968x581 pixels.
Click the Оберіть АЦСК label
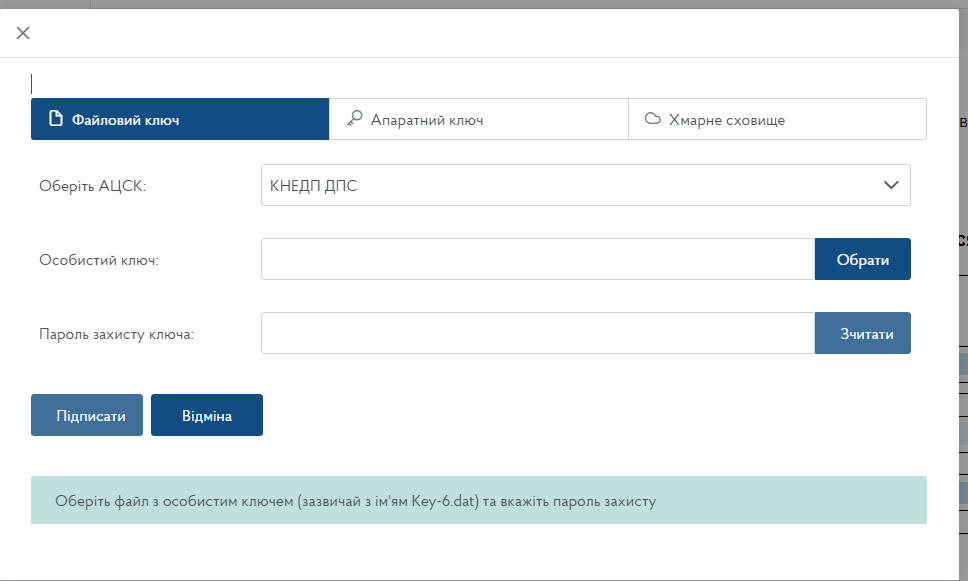(x=93, y=186)
